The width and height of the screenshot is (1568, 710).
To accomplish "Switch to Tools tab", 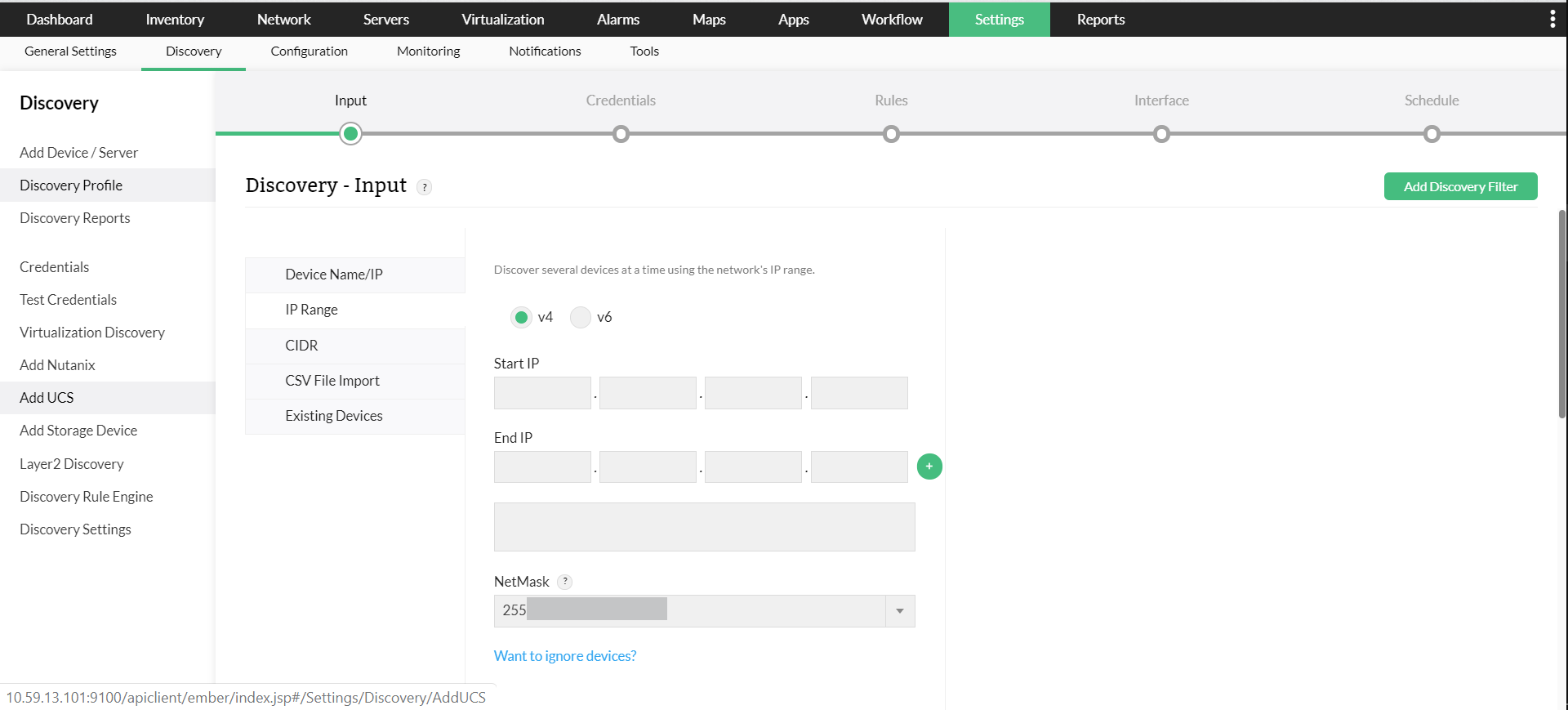I will pos(644,51).
